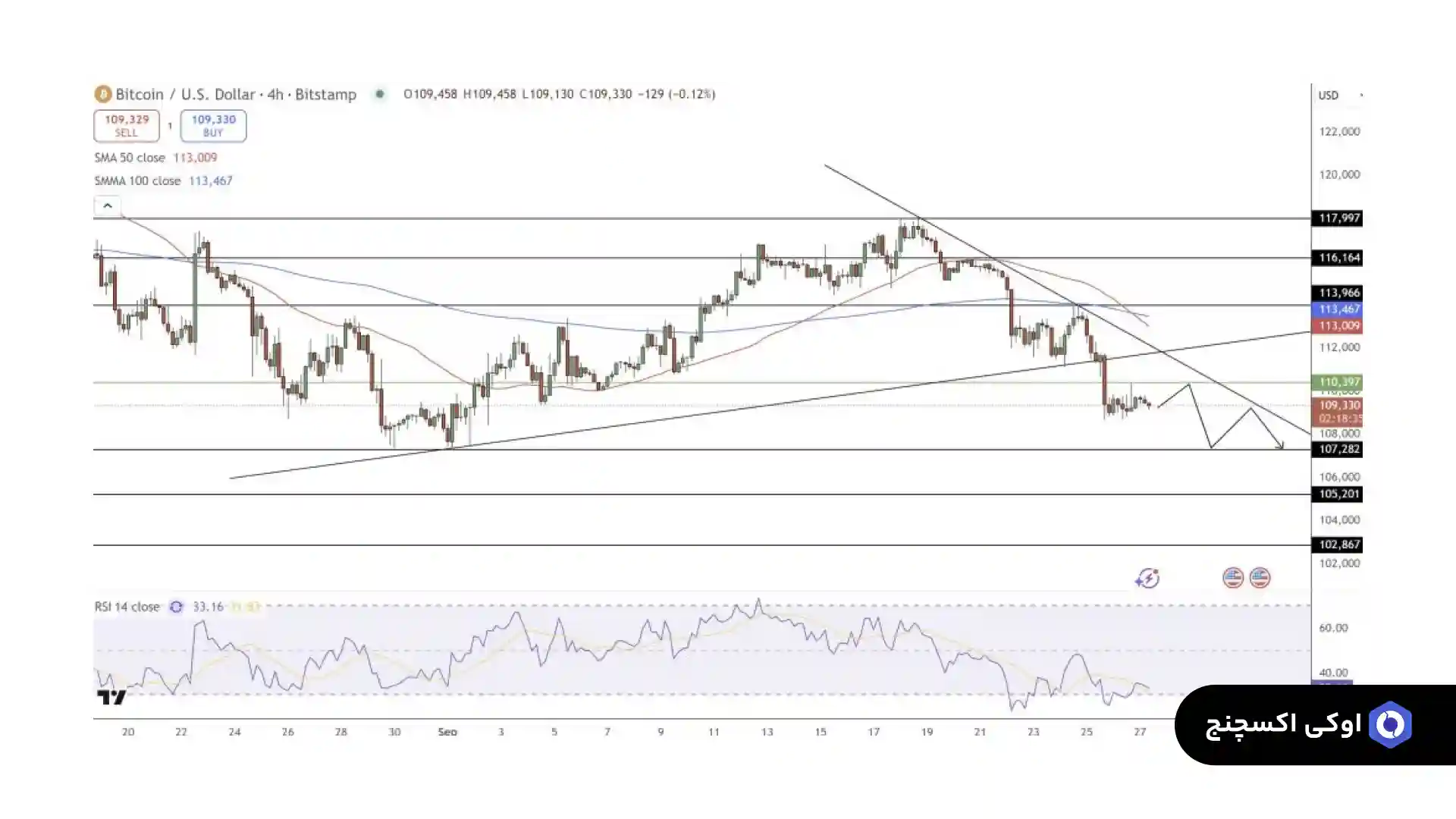
Task: Collapse the indicator legend with chevron
Action: coord(108,206)
